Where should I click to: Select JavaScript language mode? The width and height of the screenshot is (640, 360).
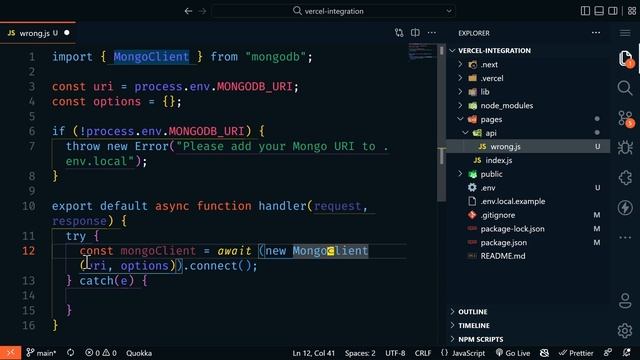click(463, 353)
